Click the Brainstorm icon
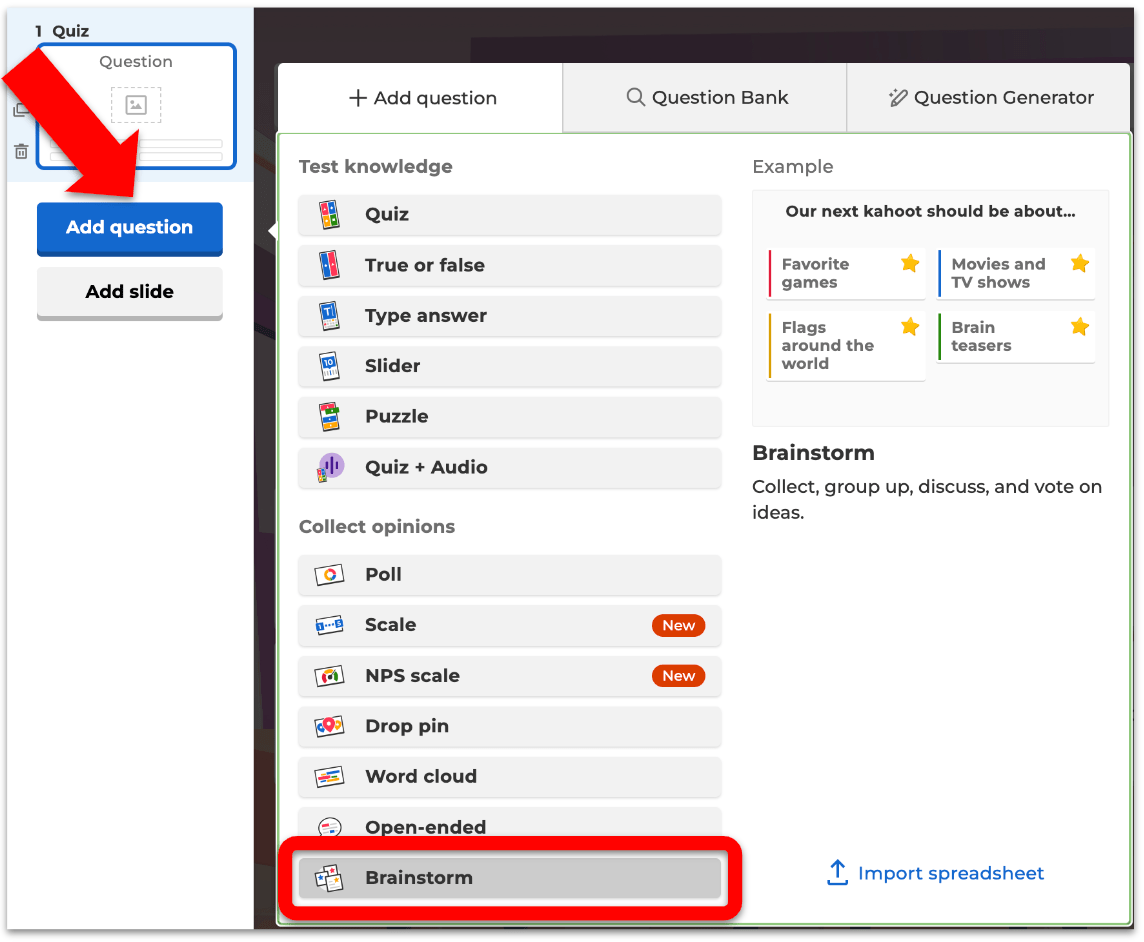Image resolution: width=1144 pixels, height=942 pixels. [x=329, y=878]
